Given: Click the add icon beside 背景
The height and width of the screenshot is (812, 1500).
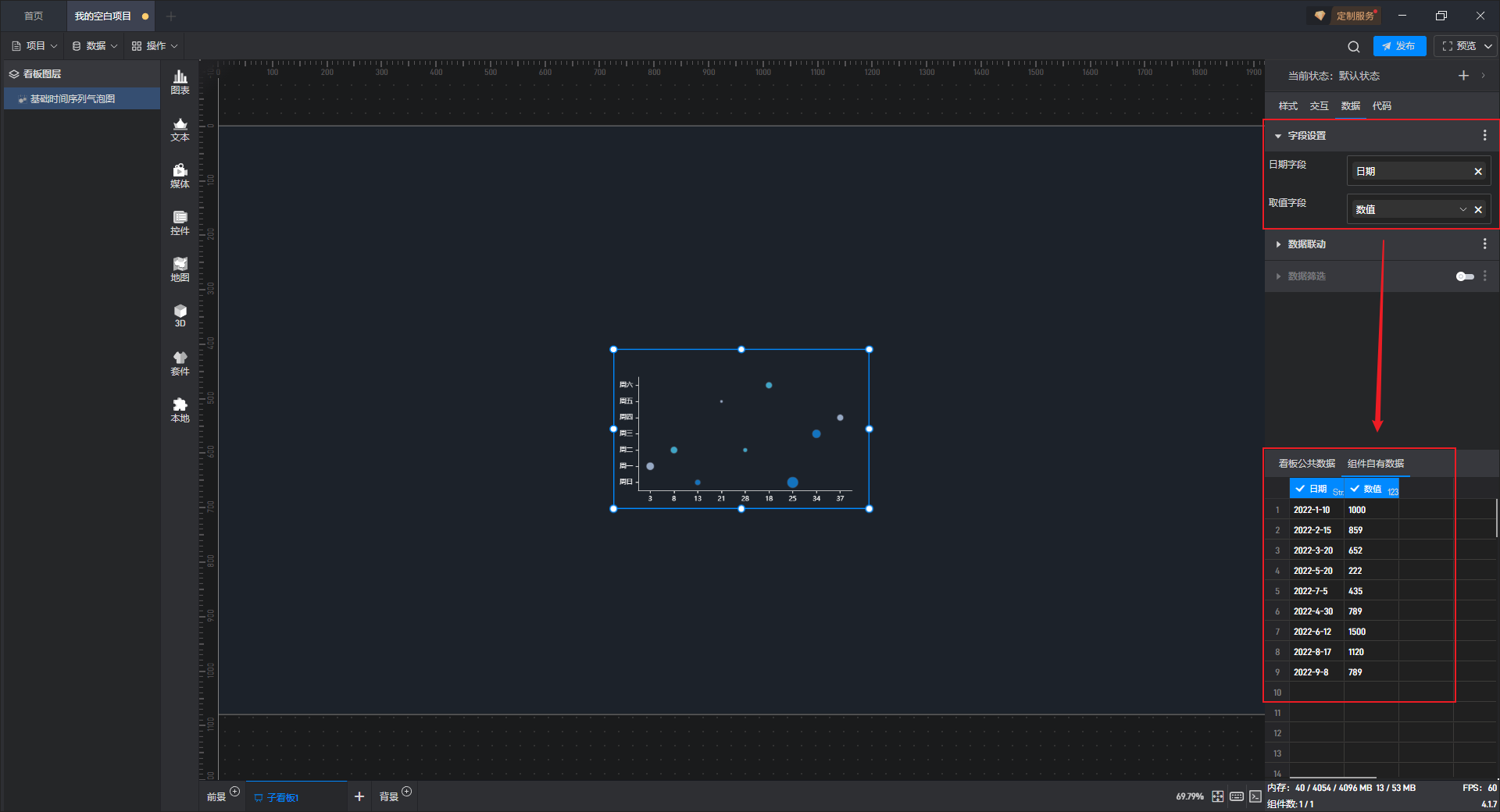Looking at the screenshot, I should 406,792.
